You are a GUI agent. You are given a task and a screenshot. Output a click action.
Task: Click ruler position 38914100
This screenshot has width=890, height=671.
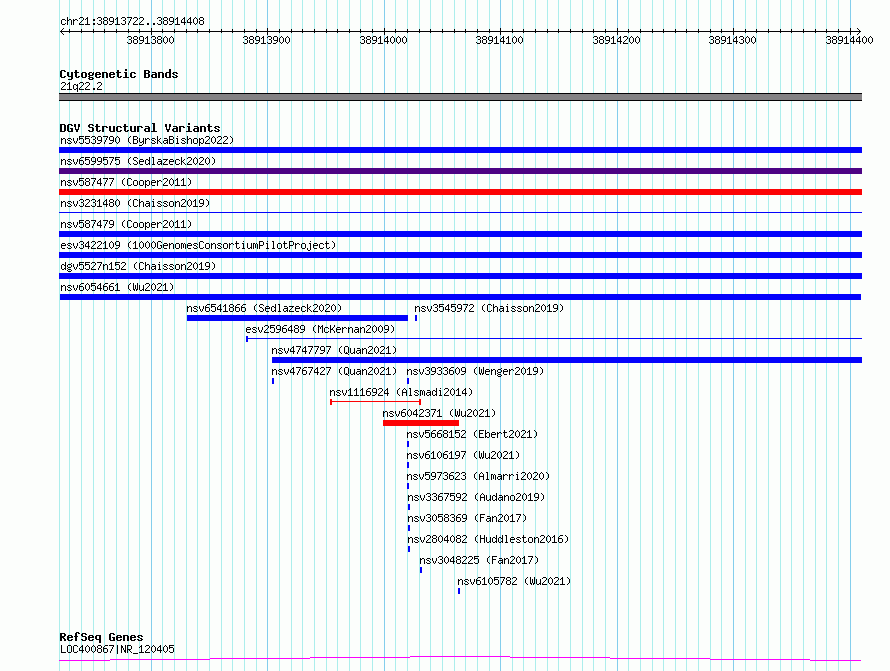coord(499,40)
